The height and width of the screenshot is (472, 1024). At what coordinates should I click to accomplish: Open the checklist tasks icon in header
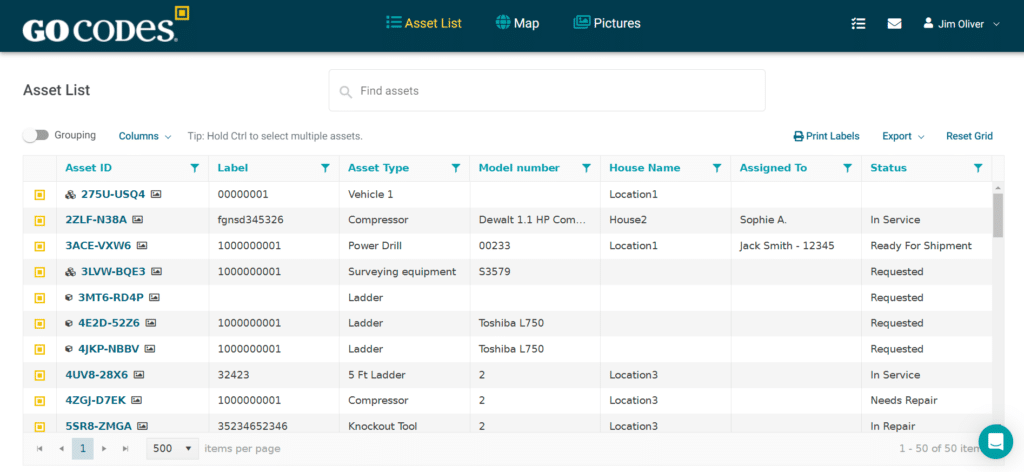coord(858,24)
